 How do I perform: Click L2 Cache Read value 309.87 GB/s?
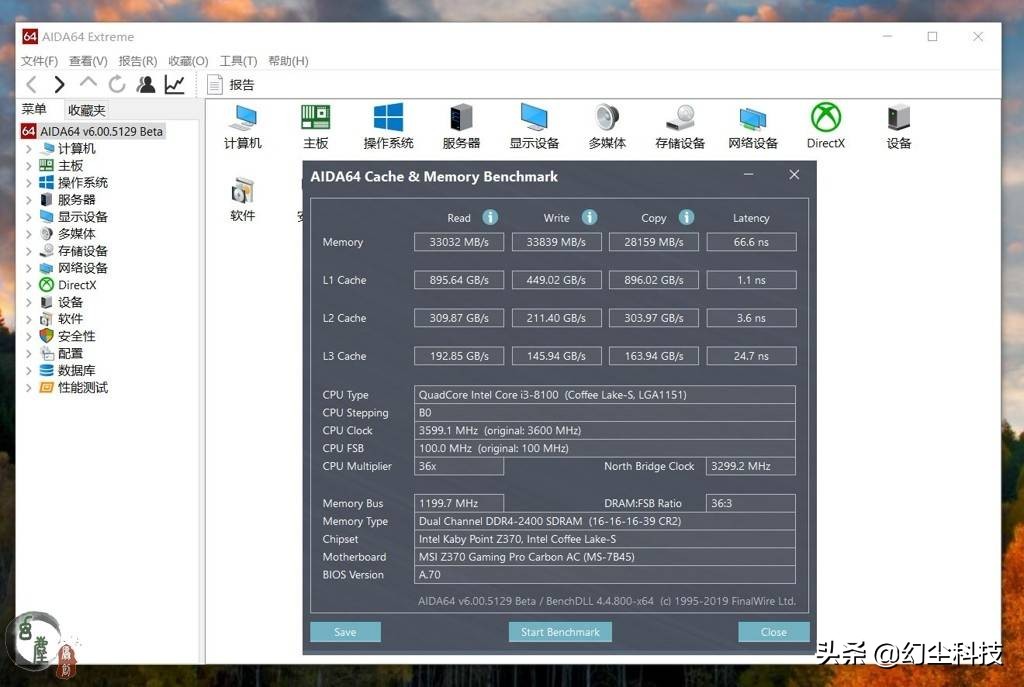coord(459,318)
